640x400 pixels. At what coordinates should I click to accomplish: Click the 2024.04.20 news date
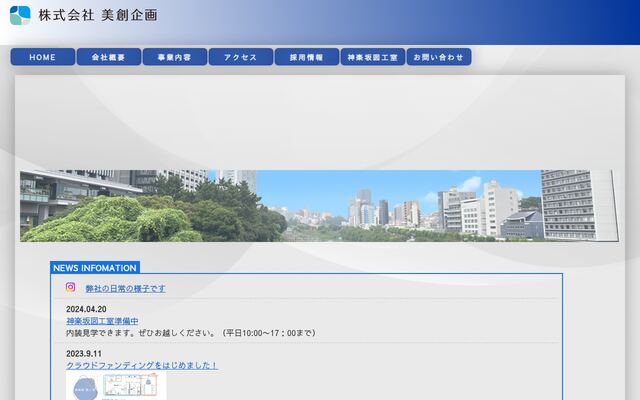[x=86, y=309]
